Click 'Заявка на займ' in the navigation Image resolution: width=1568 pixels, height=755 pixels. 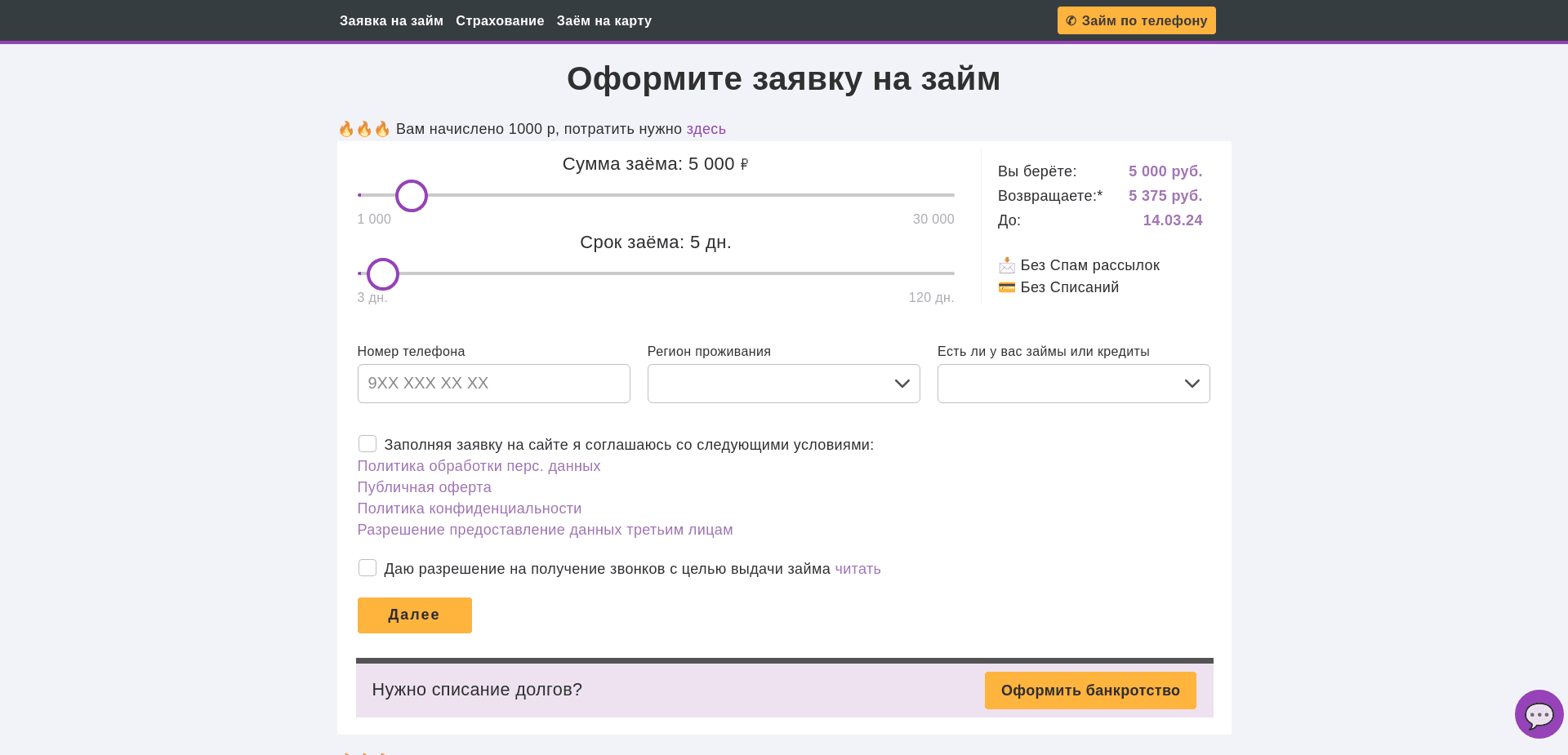392,20
